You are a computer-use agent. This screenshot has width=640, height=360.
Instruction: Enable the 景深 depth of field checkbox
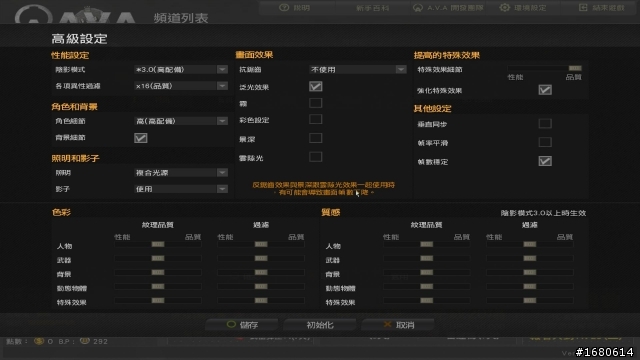(316, 138)
